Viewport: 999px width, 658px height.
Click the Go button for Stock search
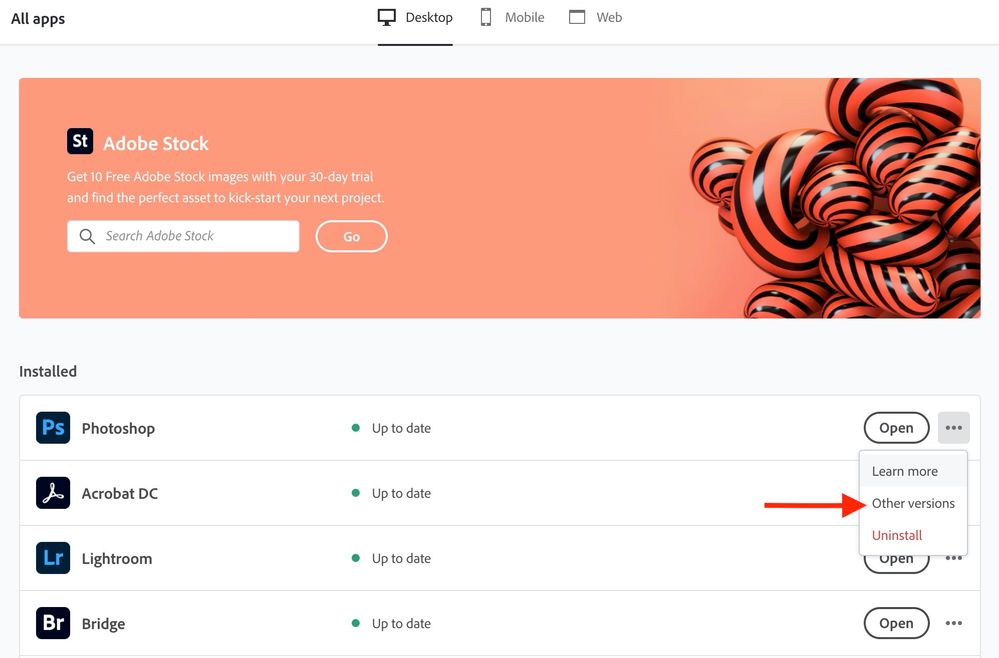[x=351, y=236]
